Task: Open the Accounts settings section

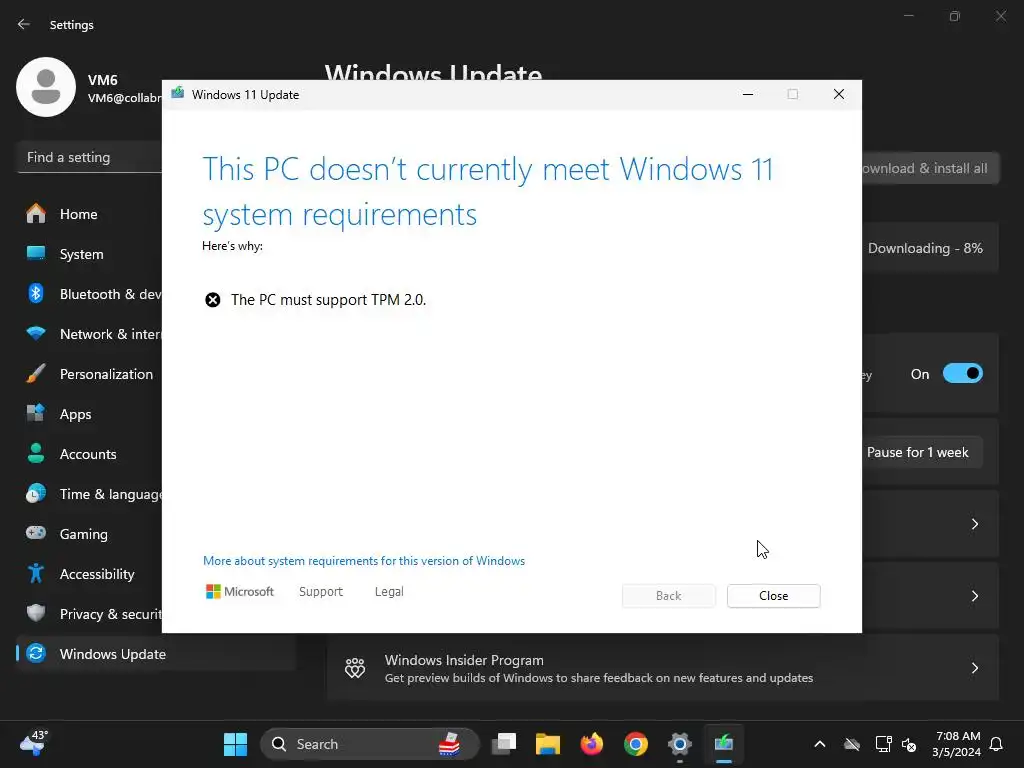Action: point(88,453)
